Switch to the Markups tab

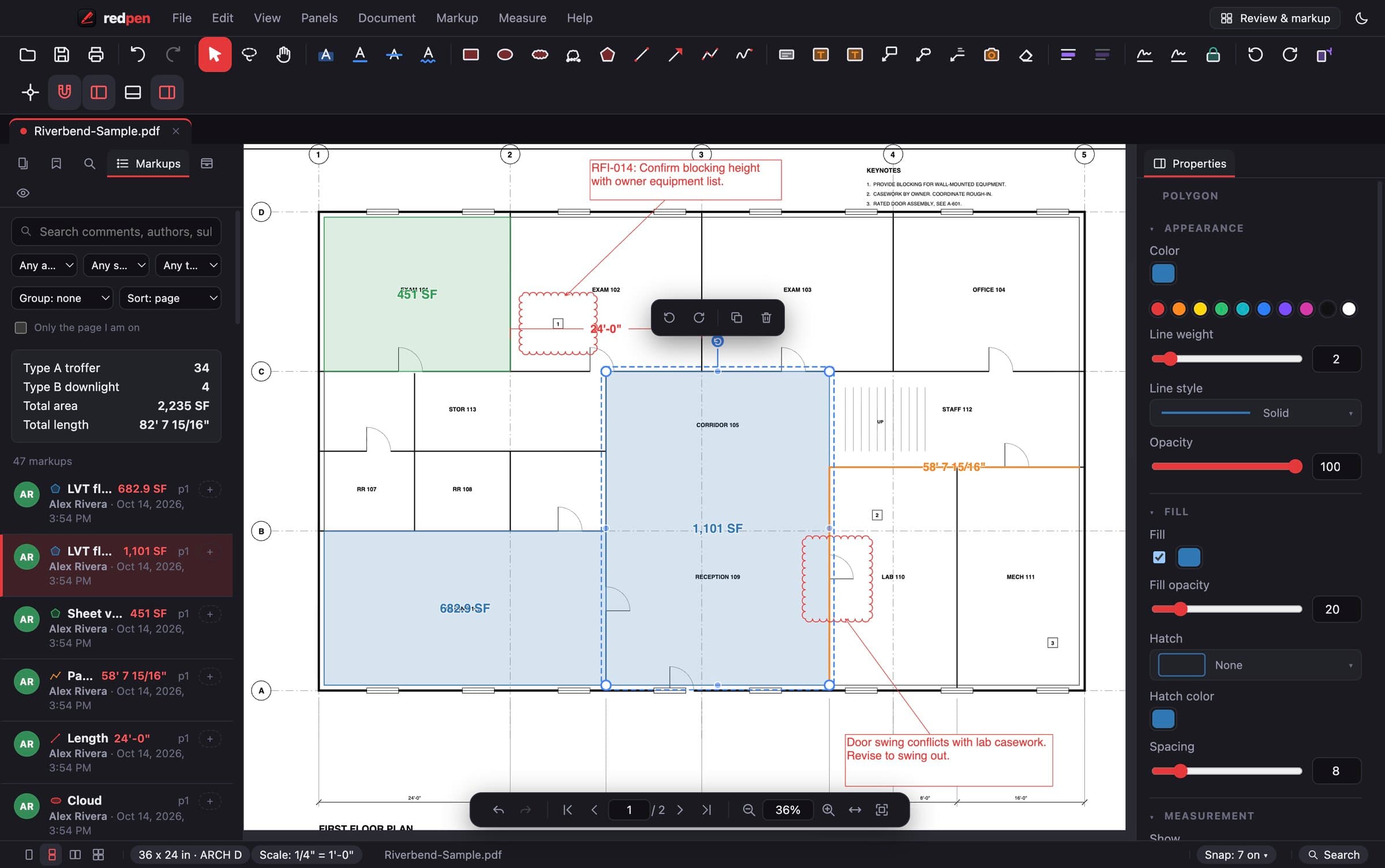(x=148, y=164)
